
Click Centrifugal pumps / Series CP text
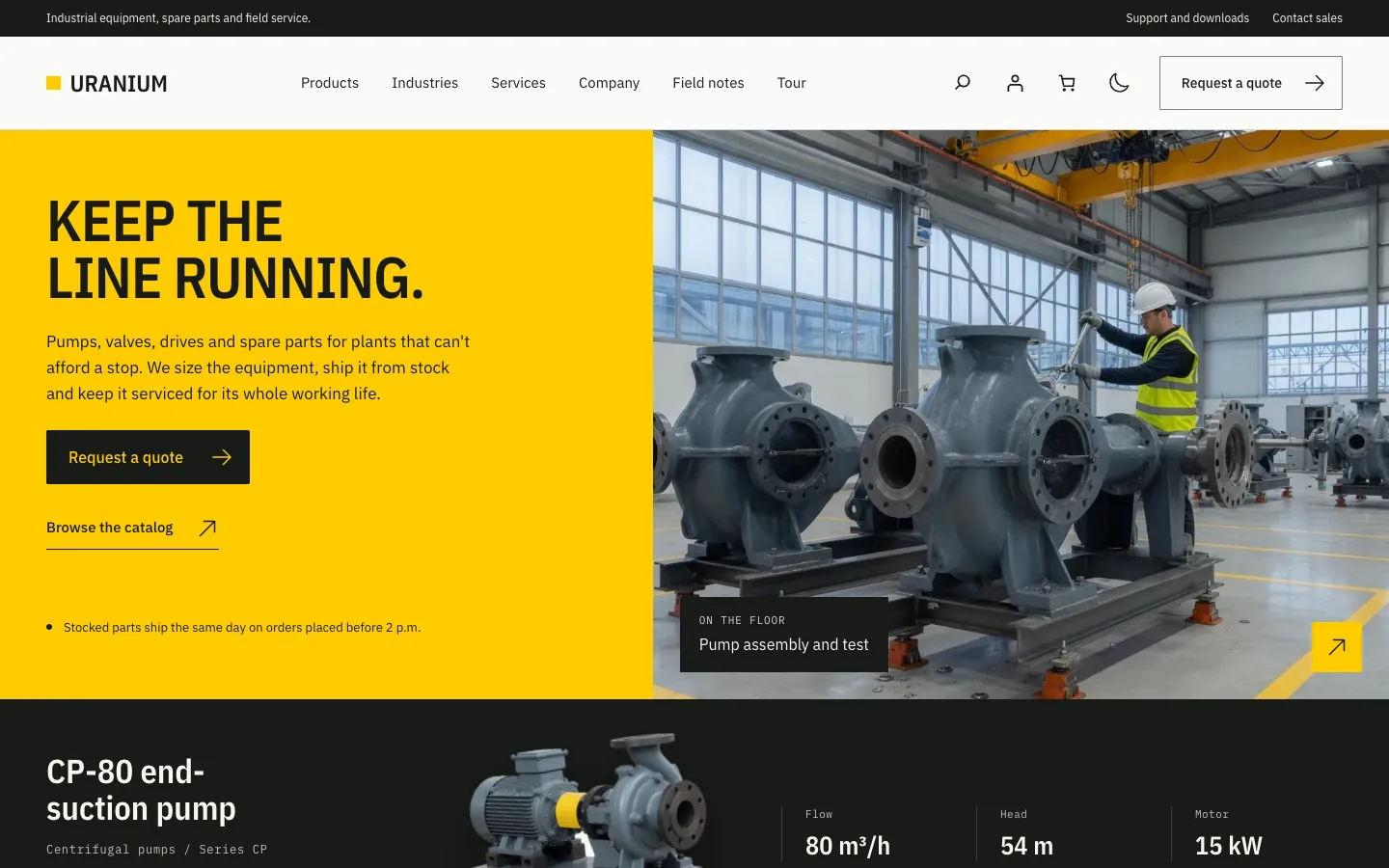(x=156, y=850)
